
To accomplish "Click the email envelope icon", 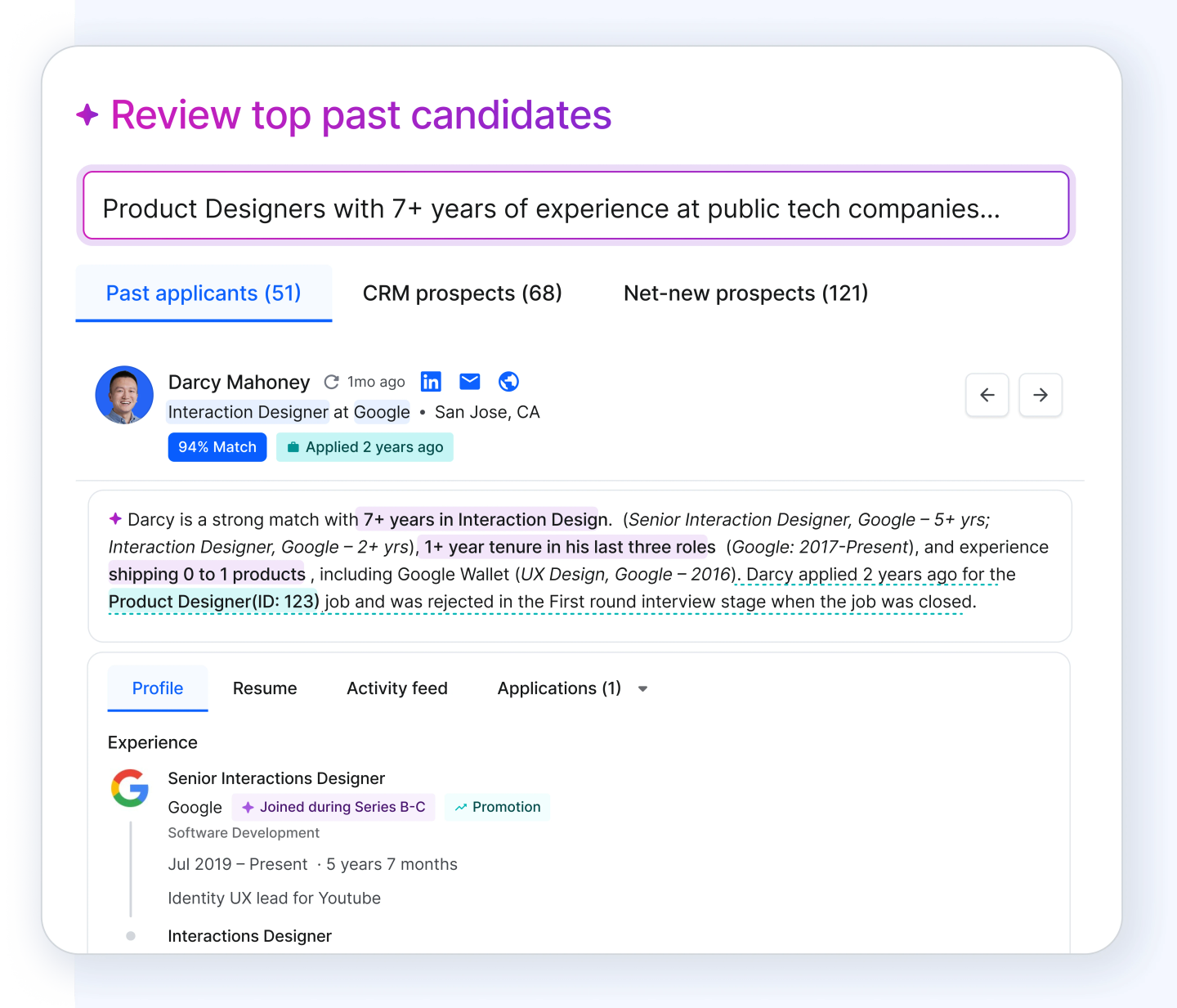I will (x=470, y=381).
